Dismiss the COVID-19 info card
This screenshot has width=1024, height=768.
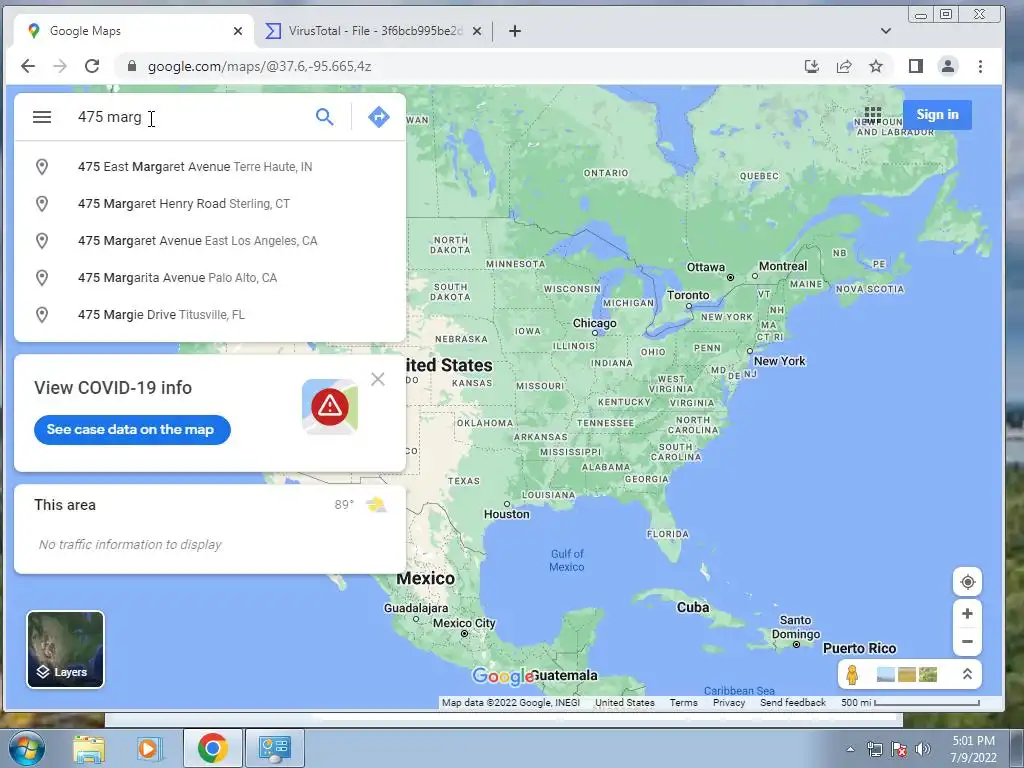point(377,379)
